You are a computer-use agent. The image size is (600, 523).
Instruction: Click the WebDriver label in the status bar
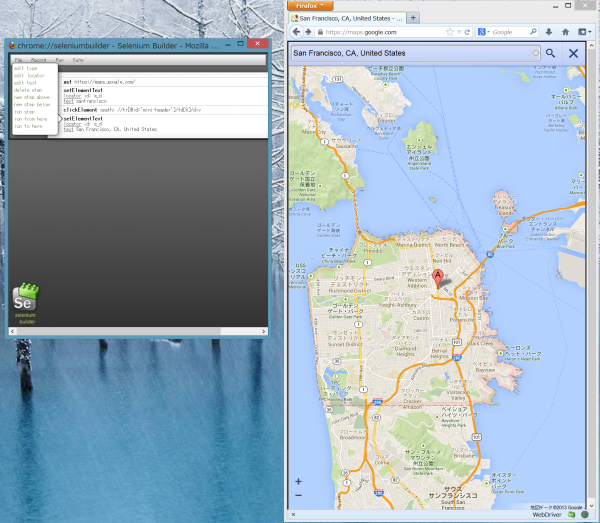pos(547,515)
